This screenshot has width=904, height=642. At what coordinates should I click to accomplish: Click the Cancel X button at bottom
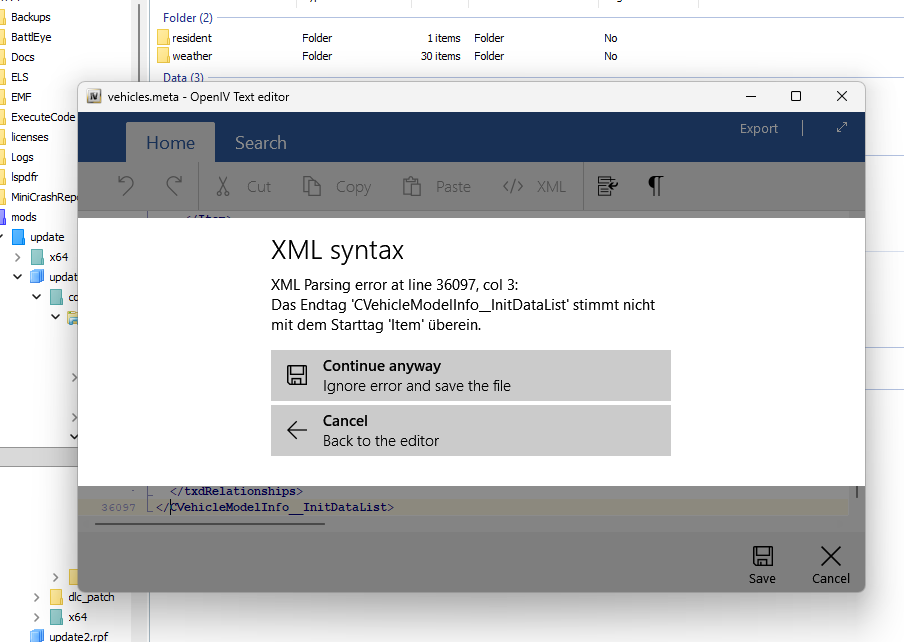coord(831,565)
